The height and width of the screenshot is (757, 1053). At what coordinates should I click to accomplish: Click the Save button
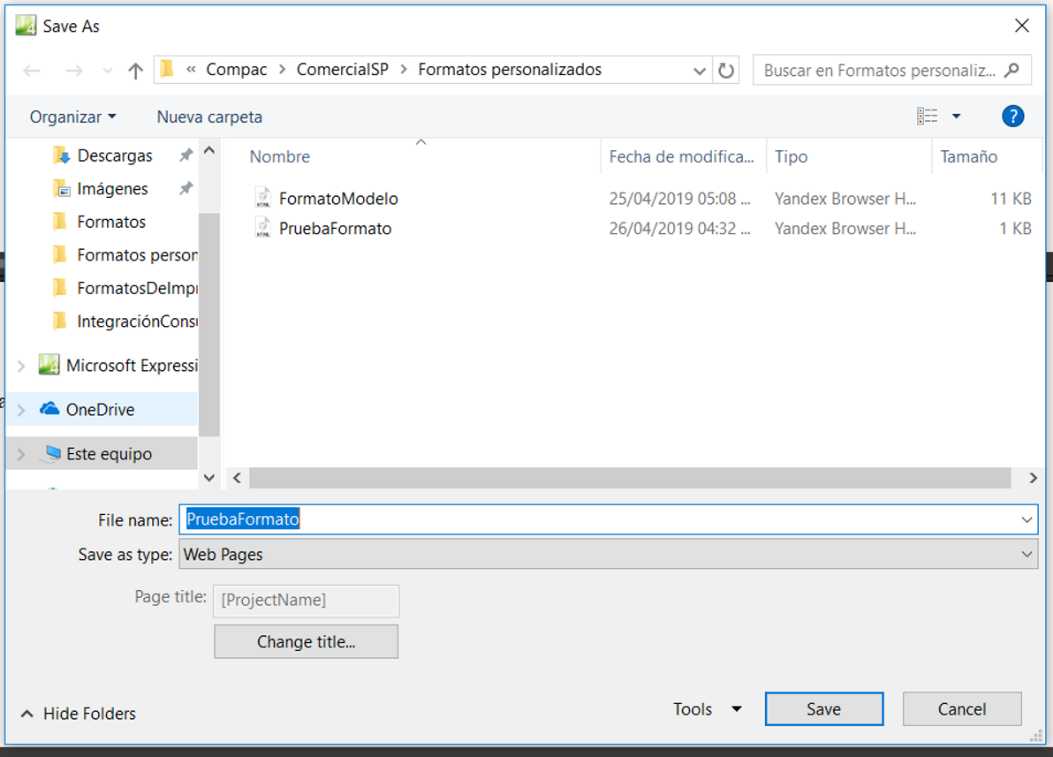click(x=823, y=708)
